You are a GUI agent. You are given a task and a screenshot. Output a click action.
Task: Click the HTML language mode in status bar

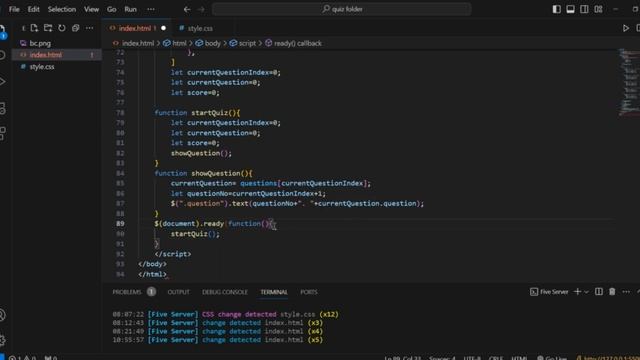tap(519, 358)
